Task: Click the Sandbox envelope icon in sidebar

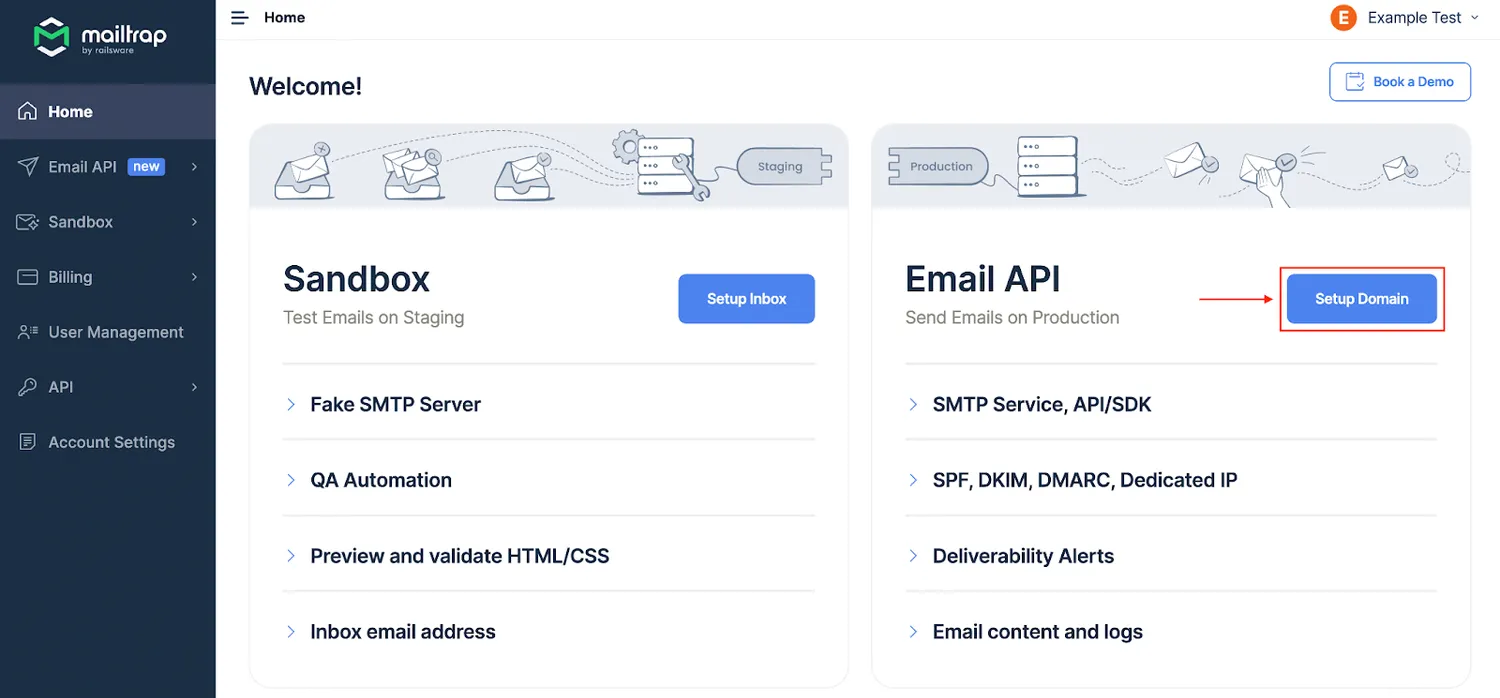Action: coord(28,222)
